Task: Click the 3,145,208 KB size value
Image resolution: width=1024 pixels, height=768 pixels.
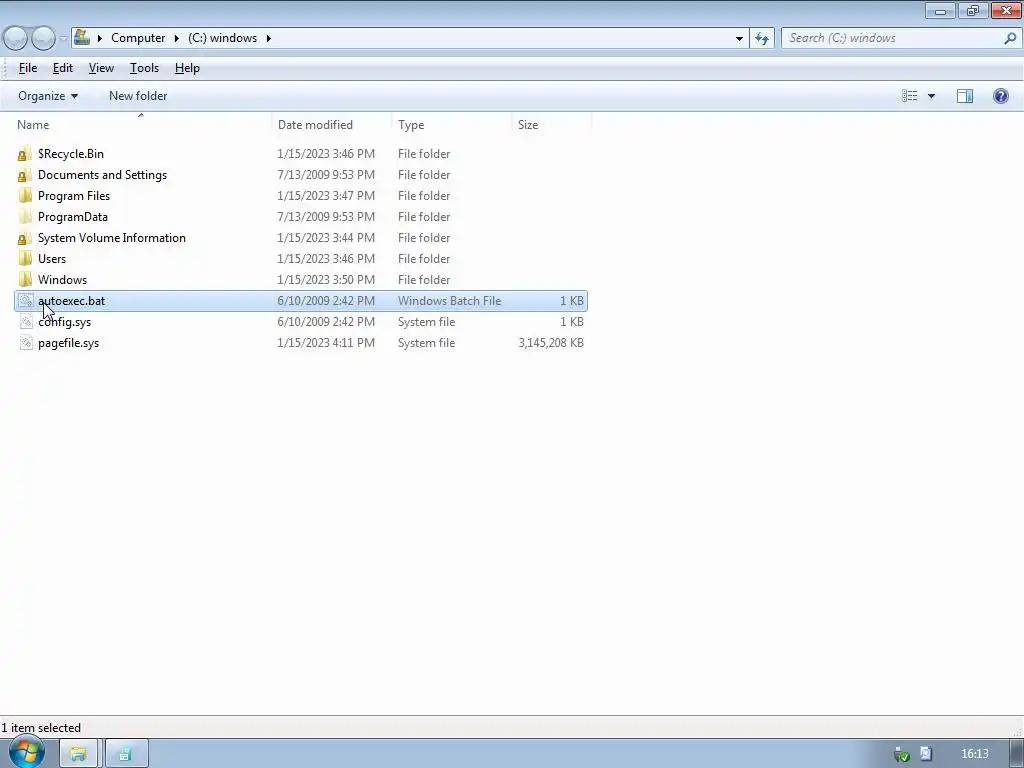Action: coord(551,343)
